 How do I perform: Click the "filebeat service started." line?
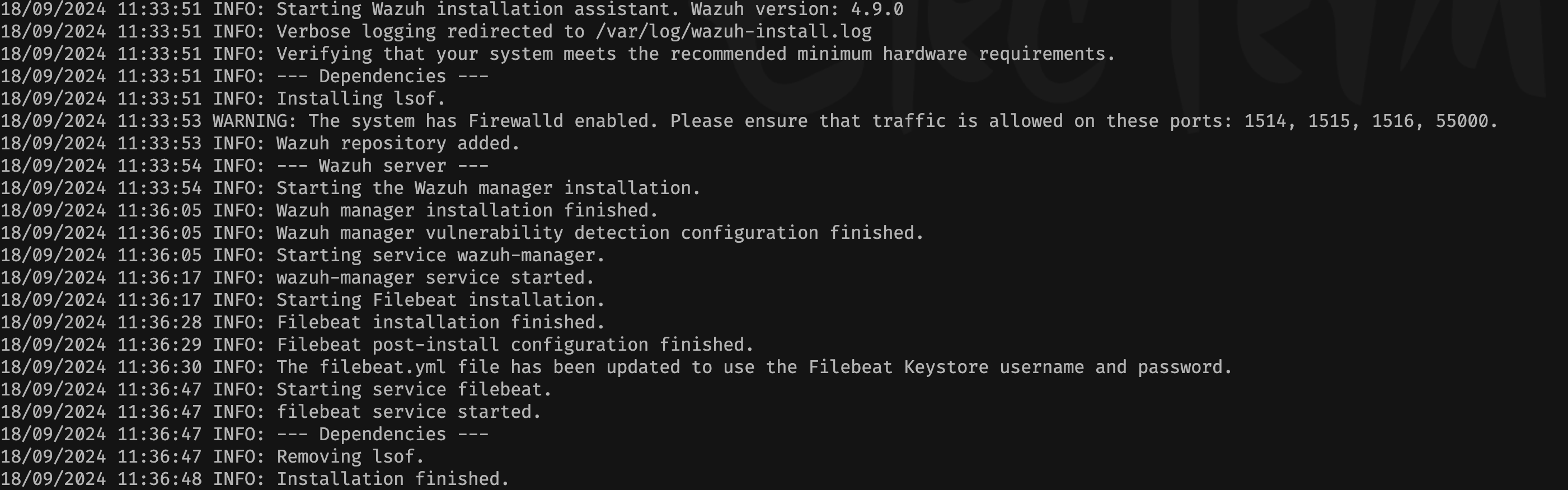coord(409,412)
